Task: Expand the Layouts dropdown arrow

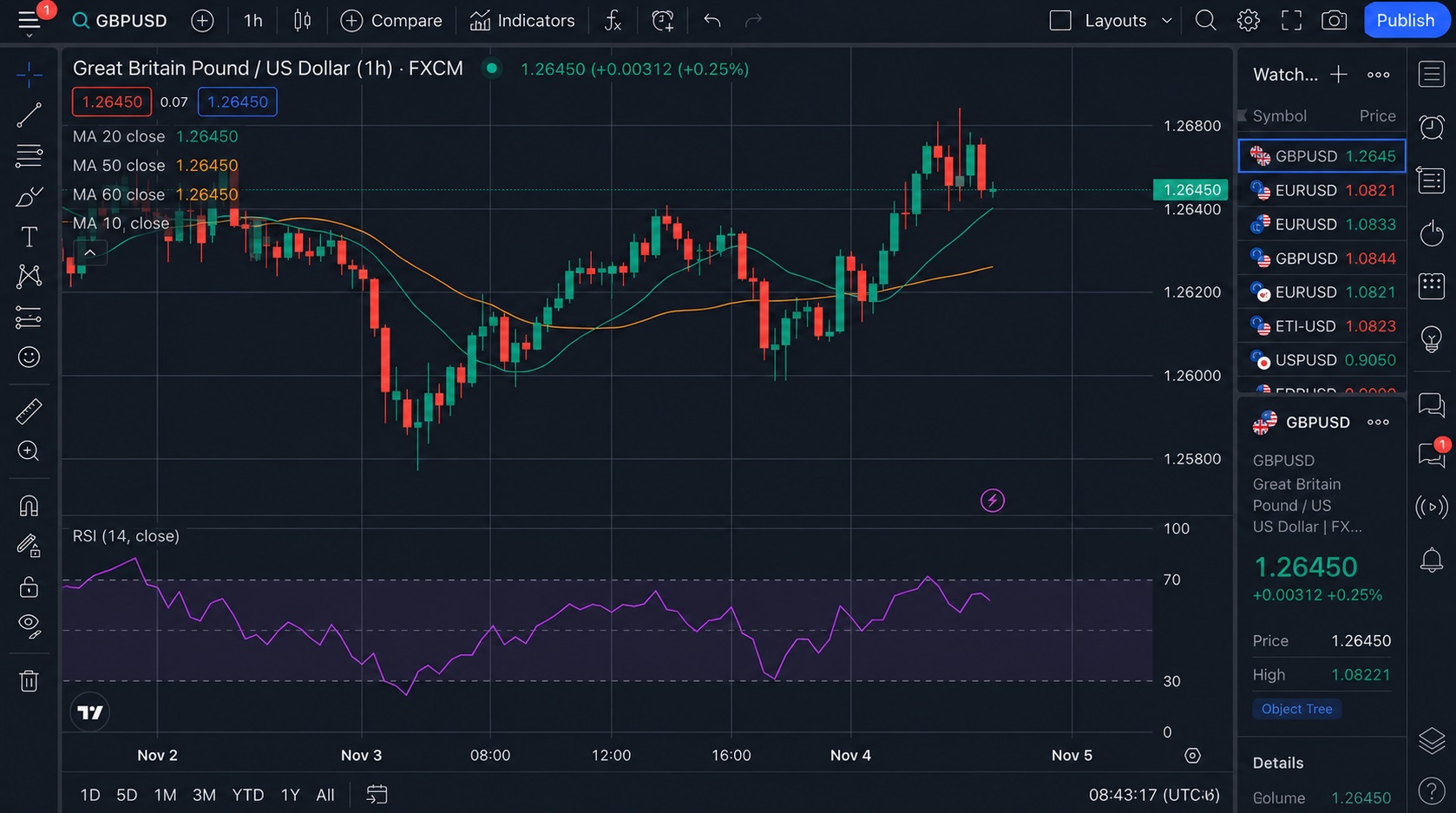Action: point(1167,21)
